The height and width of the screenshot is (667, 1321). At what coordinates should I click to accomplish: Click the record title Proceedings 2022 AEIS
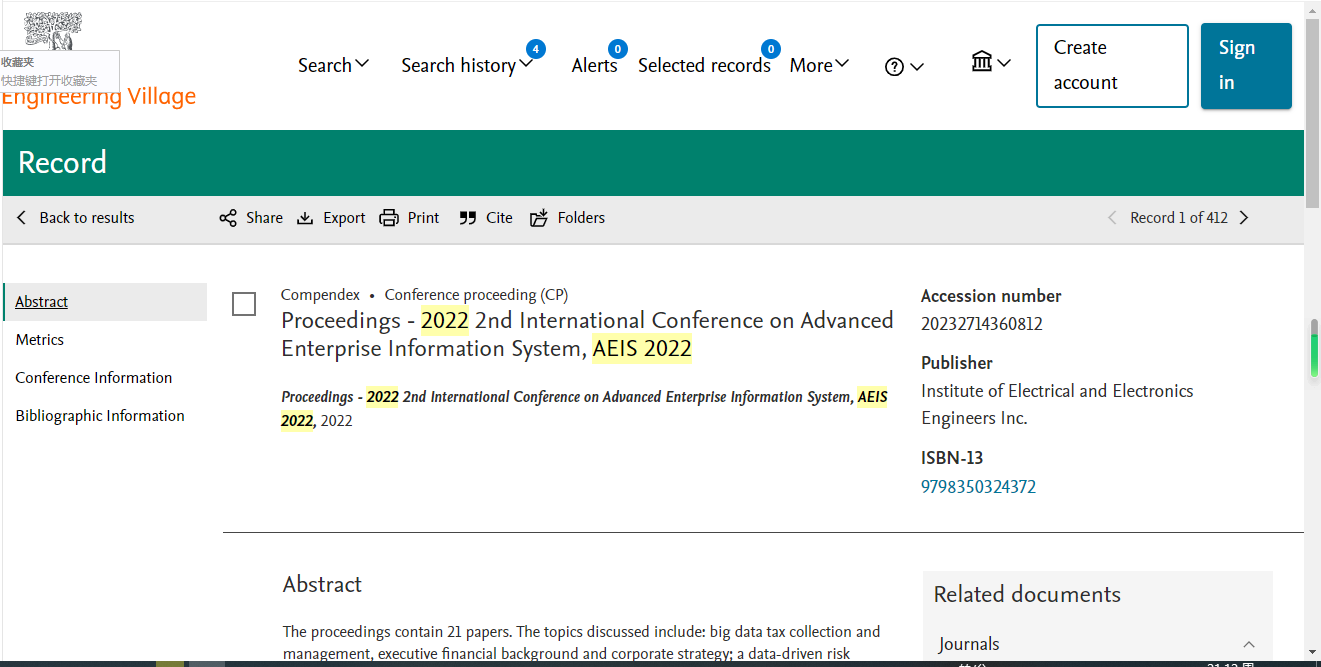pos(587,334)
